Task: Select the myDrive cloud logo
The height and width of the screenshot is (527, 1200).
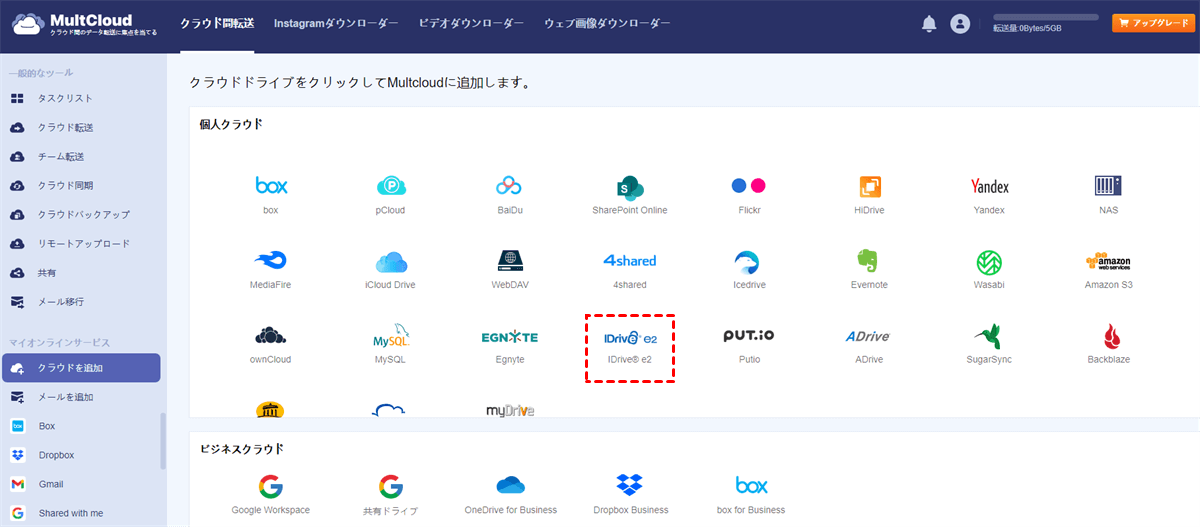Action: (510, 410)
